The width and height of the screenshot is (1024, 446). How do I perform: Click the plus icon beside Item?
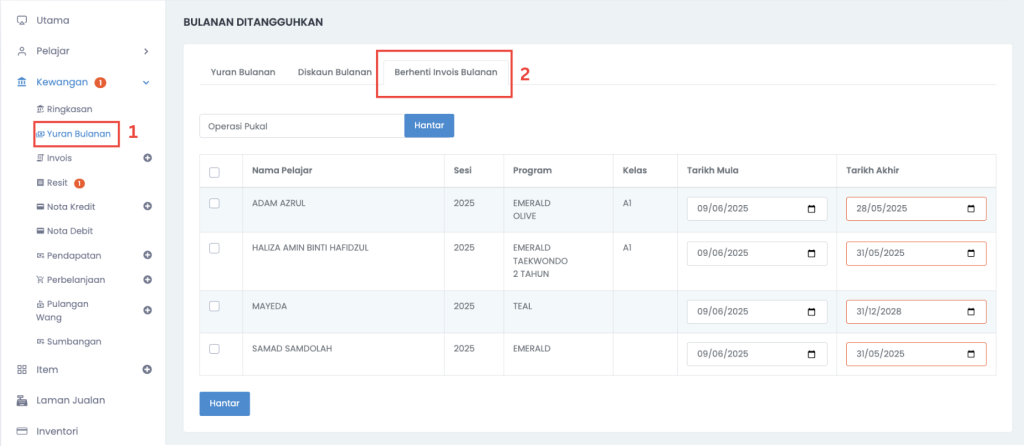tap(148, 370)
